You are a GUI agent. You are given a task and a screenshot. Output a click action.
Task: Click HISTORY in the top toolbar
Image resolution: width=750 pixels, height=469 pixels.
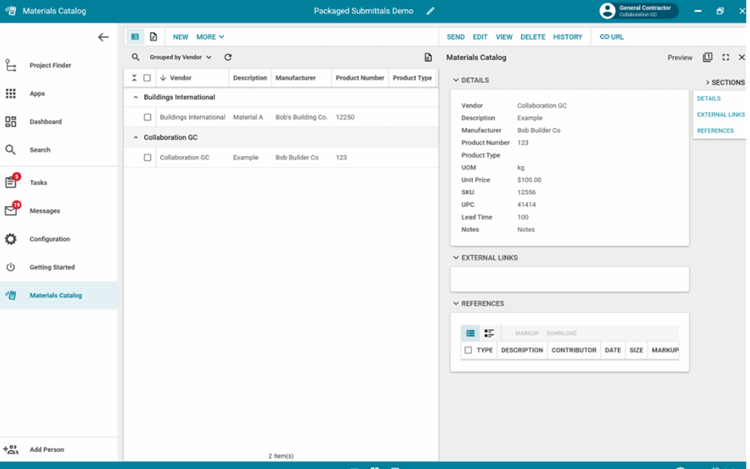(x=567, y=37)
